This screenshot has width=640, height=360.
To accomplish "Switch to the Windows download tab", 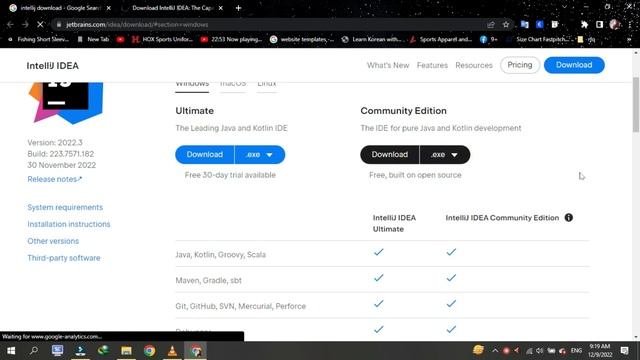I will tap(192, 84).
